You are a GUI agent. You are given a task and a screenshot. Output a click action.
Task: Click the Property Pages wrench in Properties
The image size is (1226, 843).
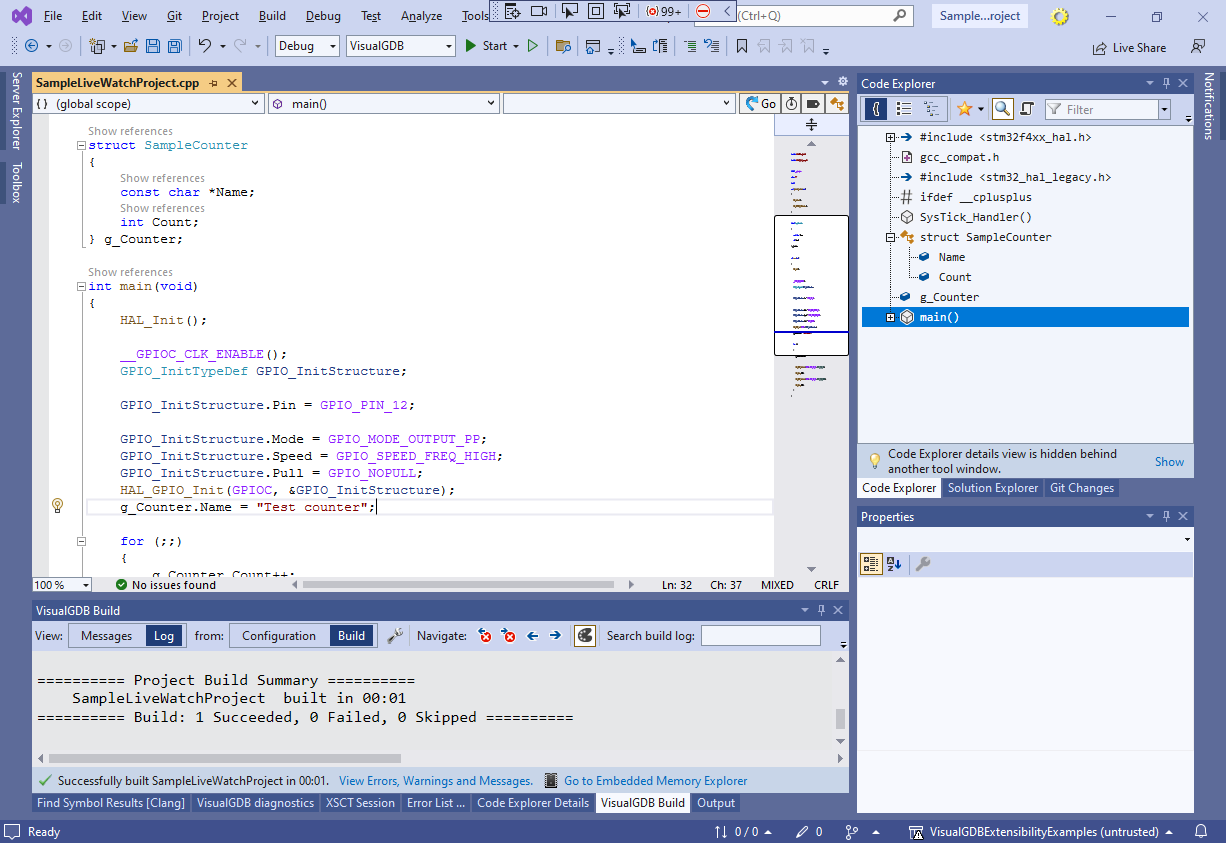pos(922,564)
